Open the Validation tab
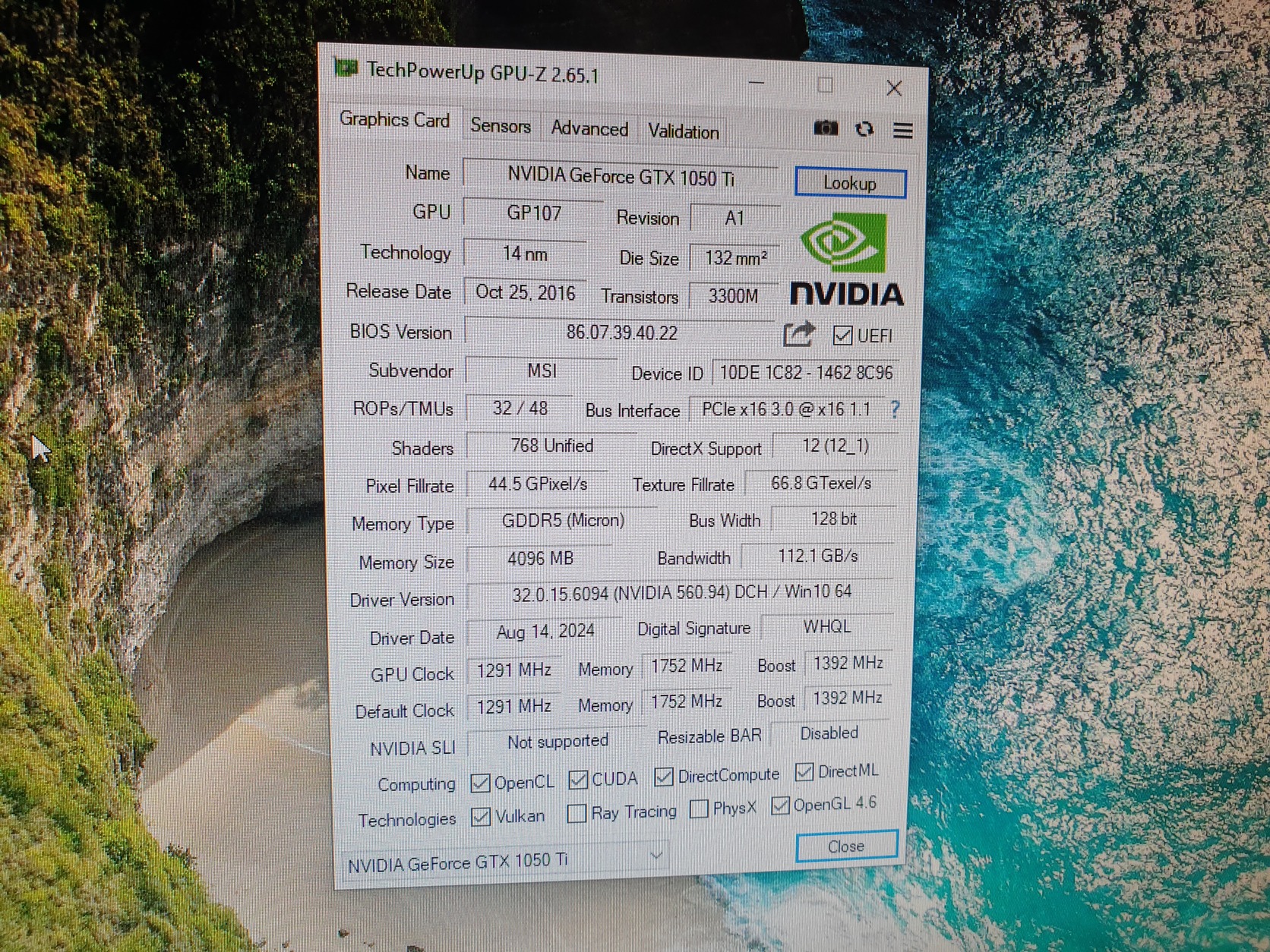 click(684, 131)
